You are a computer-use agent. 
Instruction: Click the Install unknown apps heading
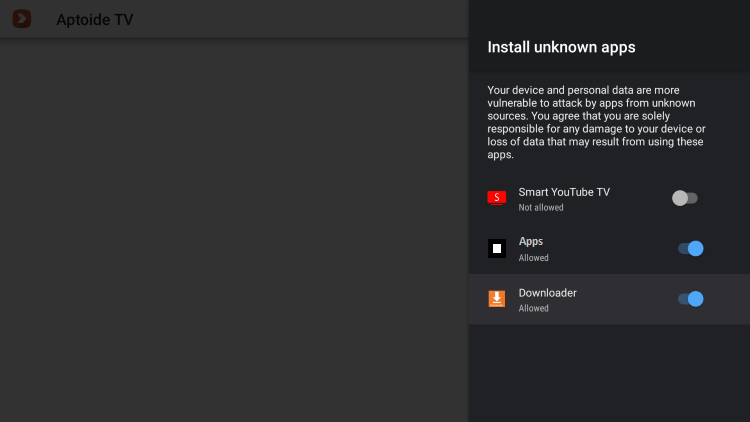[x=561, y=47]
